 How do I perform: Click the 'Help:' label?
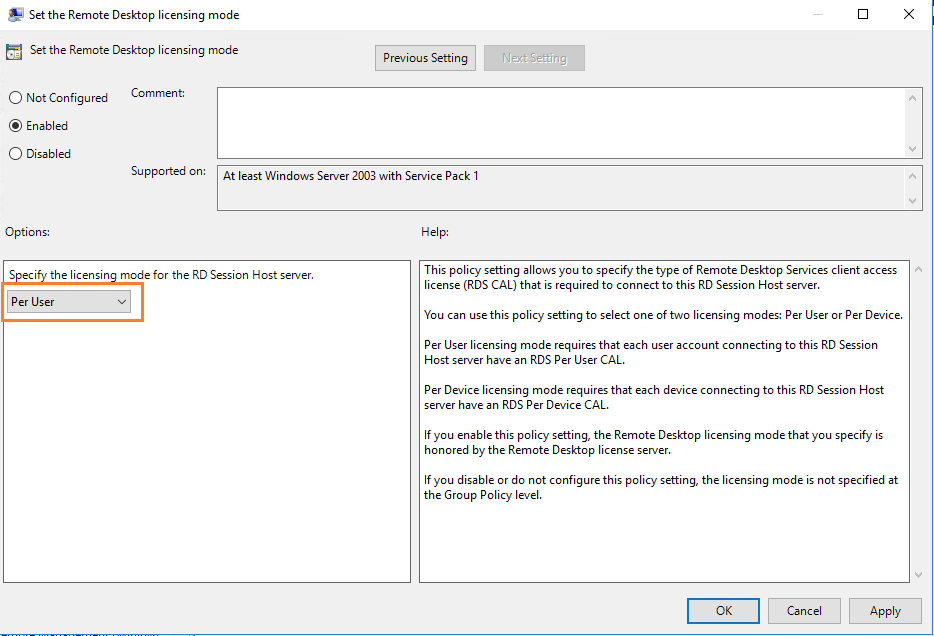(435, 232)
